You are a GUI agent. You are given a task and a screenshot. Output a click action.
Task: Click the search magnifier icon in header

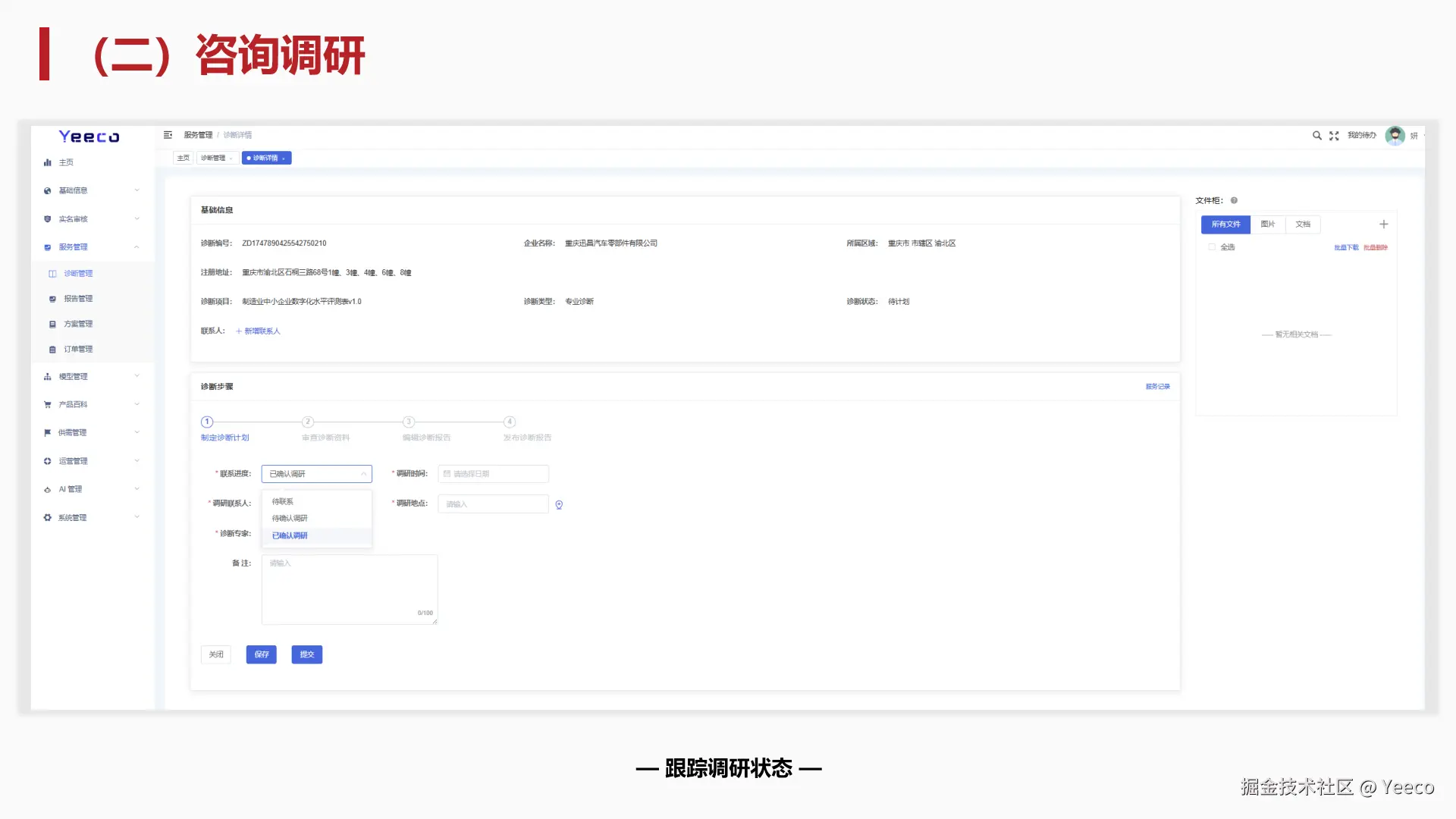(1316, 136)
